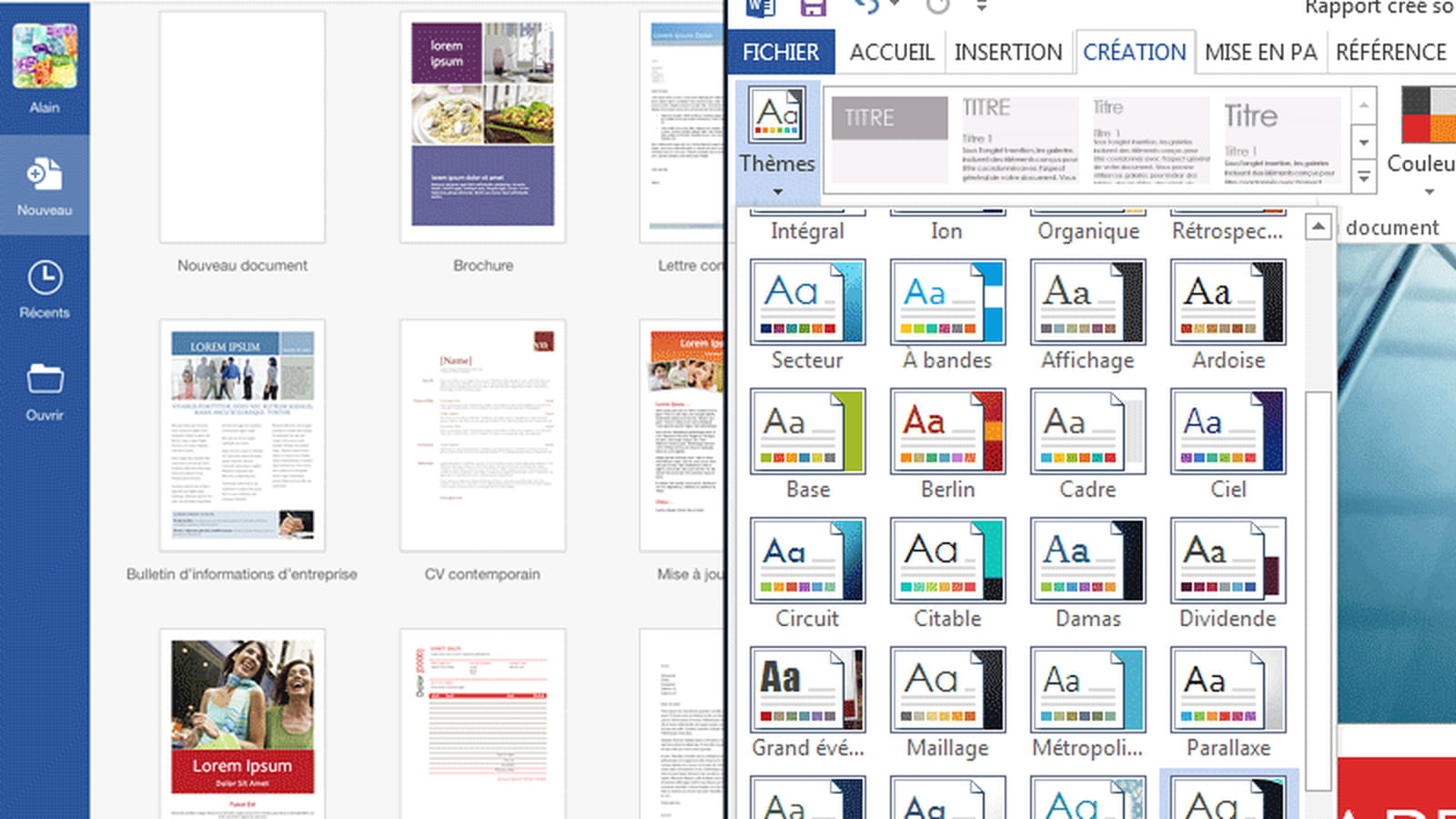Screen dimensions: 1456x819
Task: Choose the Dividende theme
Action: (1228, 573)
